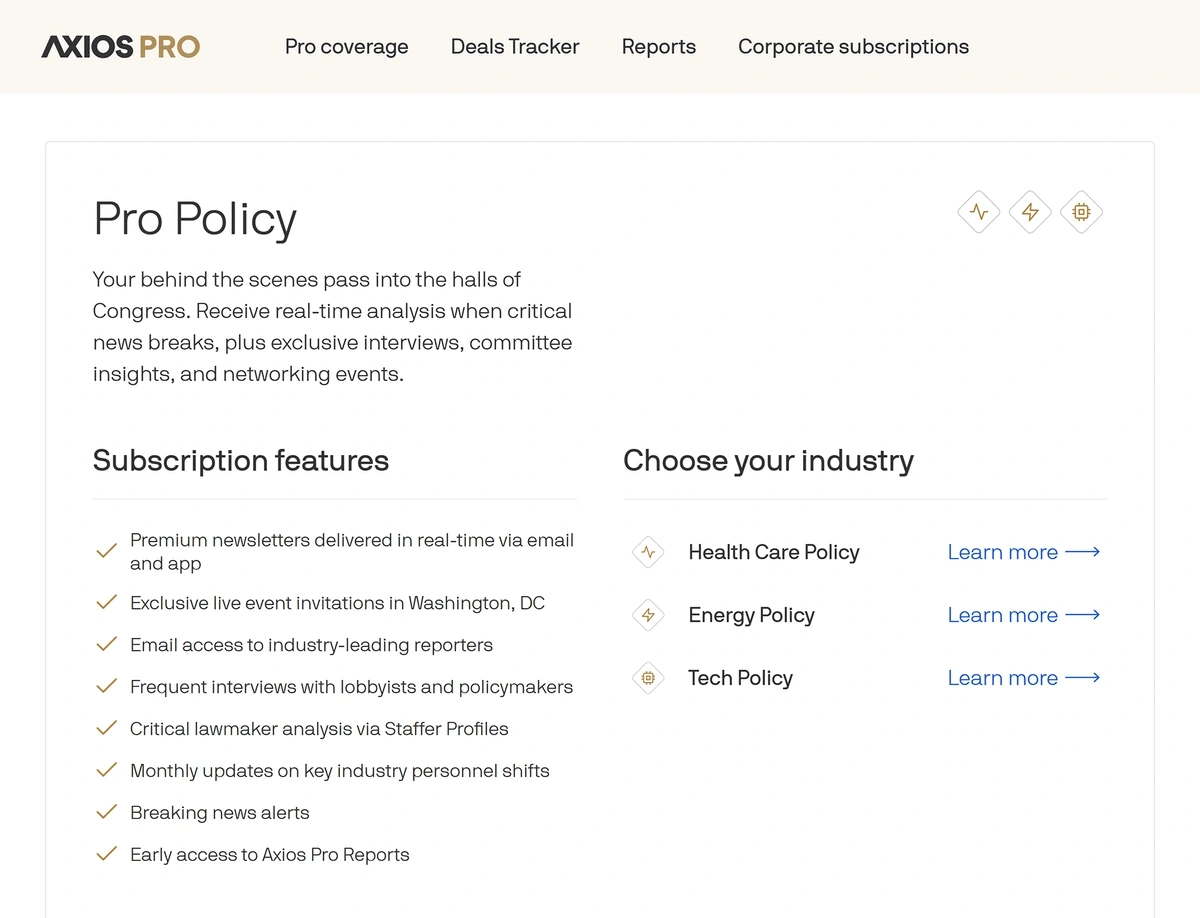
Task: Learn more about Health Care Policy
Action: coord(1024,552)
